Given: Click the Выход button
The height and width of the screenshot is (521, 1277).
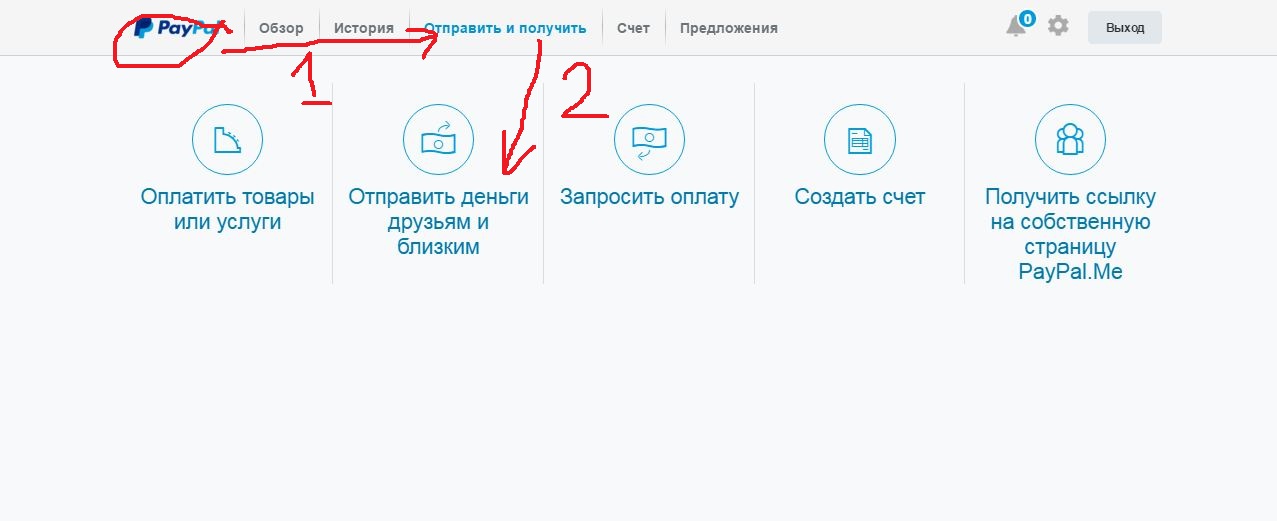Looking at the screenshot, I should pyautogui.click(x=1125, y=28).
